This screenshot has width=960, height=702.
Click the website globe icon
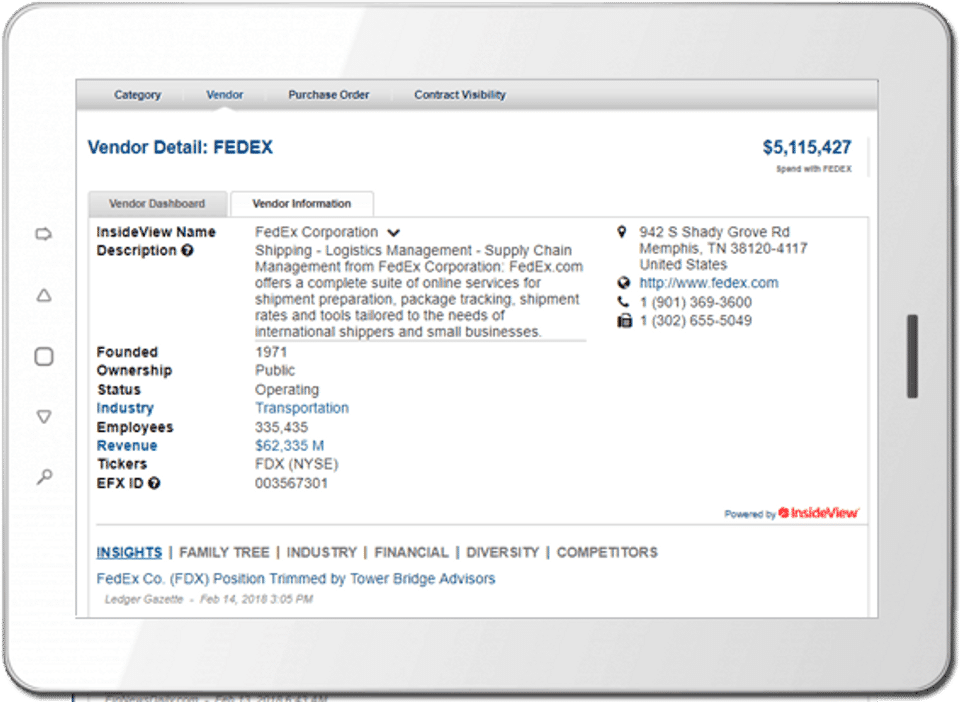click(x=623, y=283)
